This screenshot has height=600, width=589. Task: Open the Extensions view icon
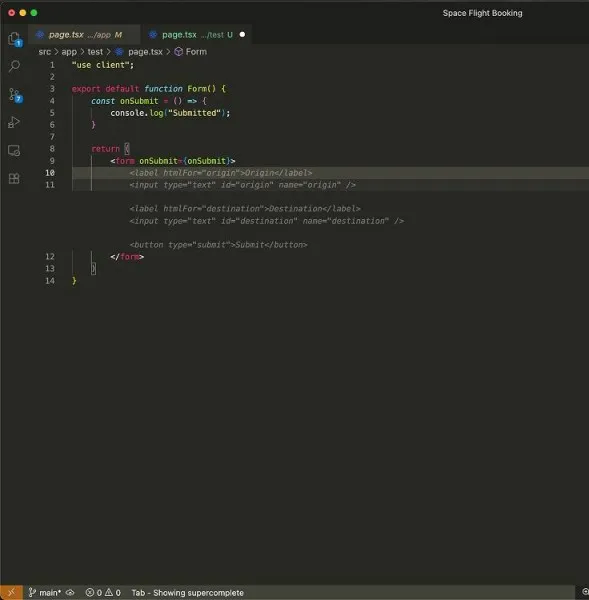tap(14, 178)
